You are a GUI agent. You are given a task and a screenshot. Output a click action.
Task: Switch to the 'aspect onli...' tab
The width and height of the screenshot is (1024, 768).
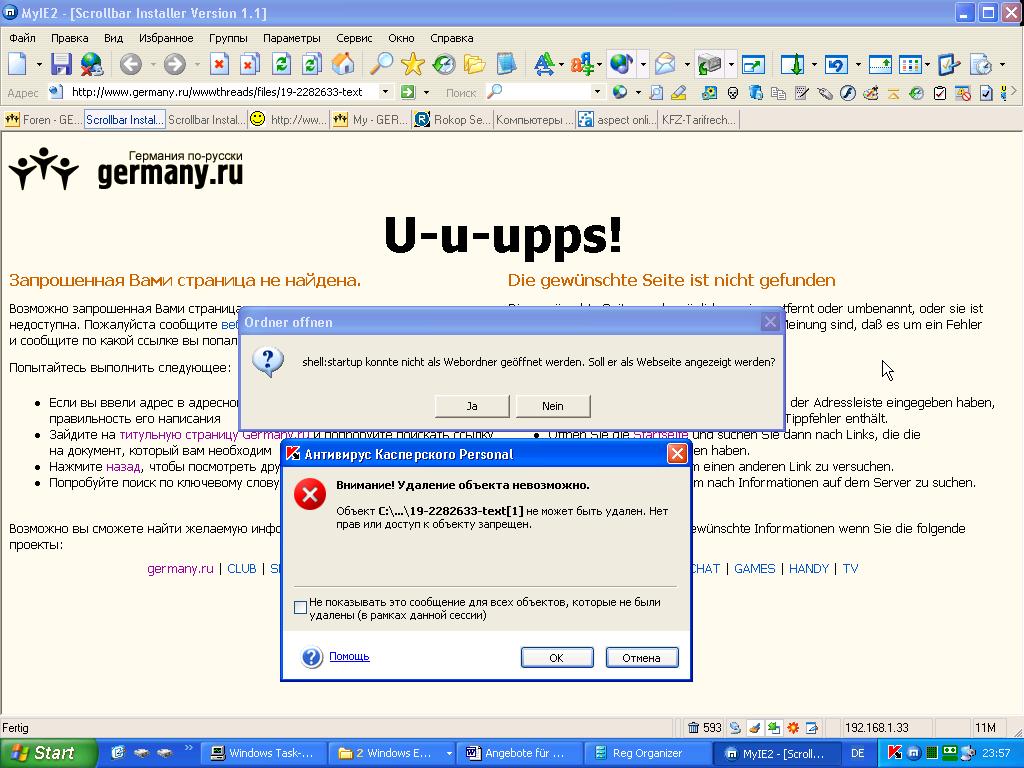(x=617, y=120)
